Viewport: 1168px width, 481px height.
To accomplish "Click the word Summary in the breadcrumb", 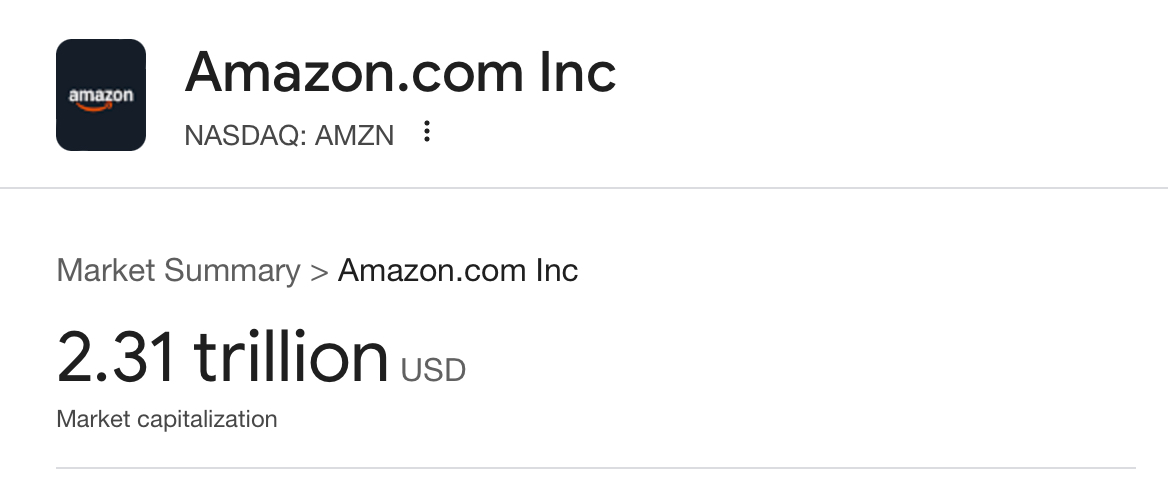I will (x=232, y=271).
